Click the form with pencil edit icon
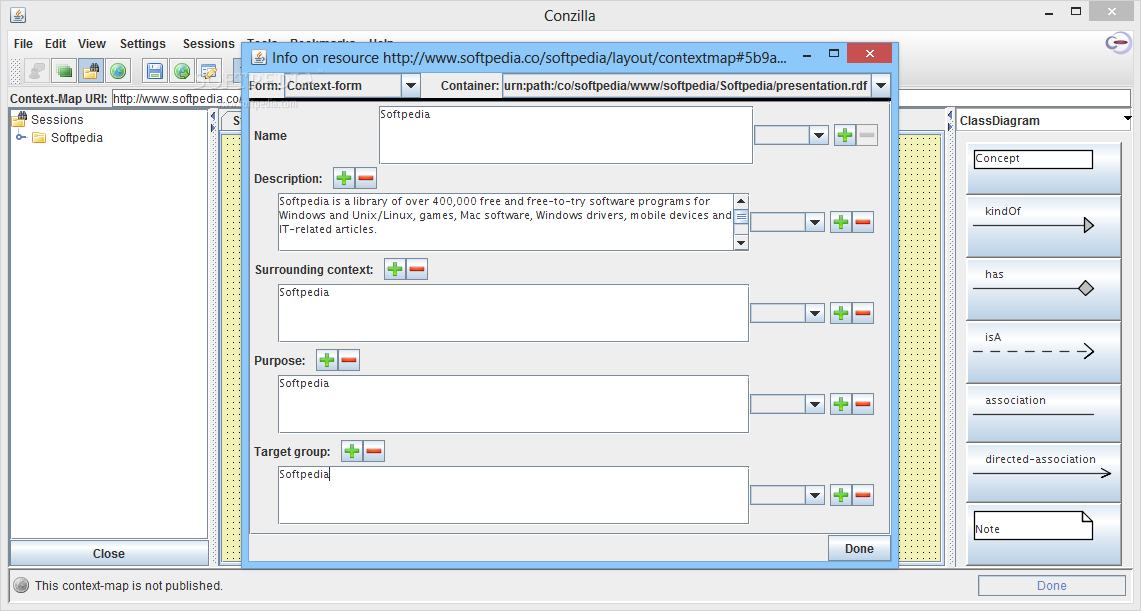 pos(209,71)
